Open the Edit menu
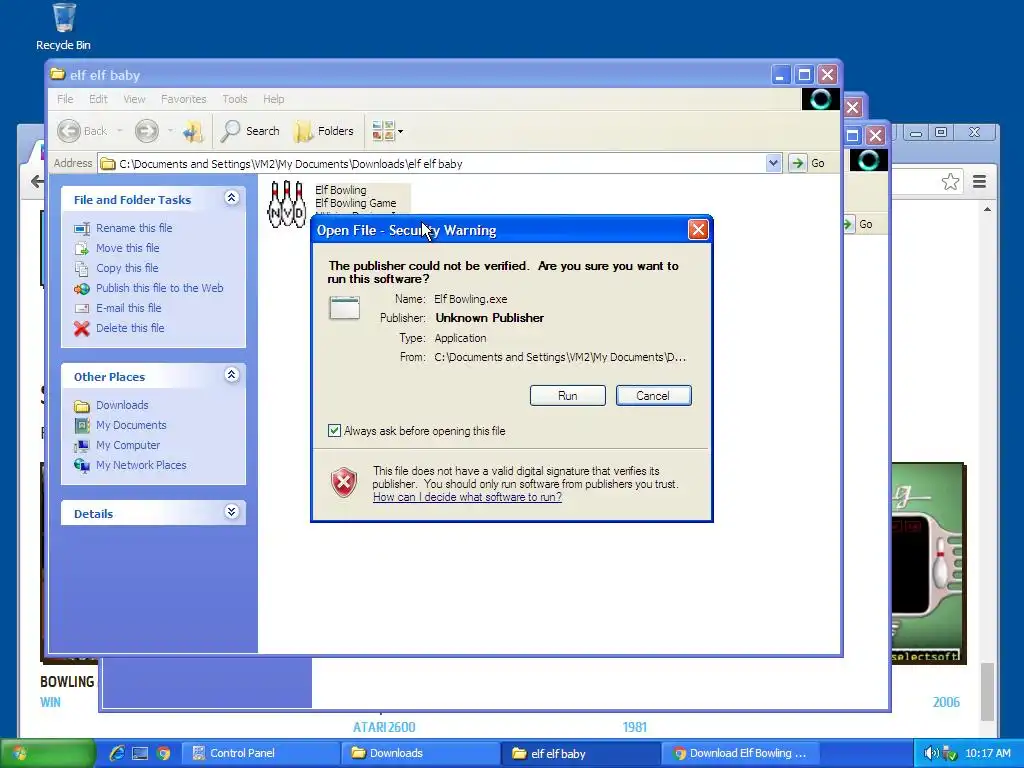Screen dimensions: 1024x768 (x=98, y=99)
